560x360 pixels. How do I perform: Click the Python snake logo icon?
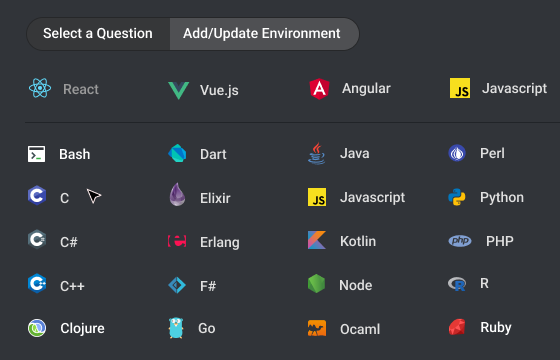[x=457, y=197]
